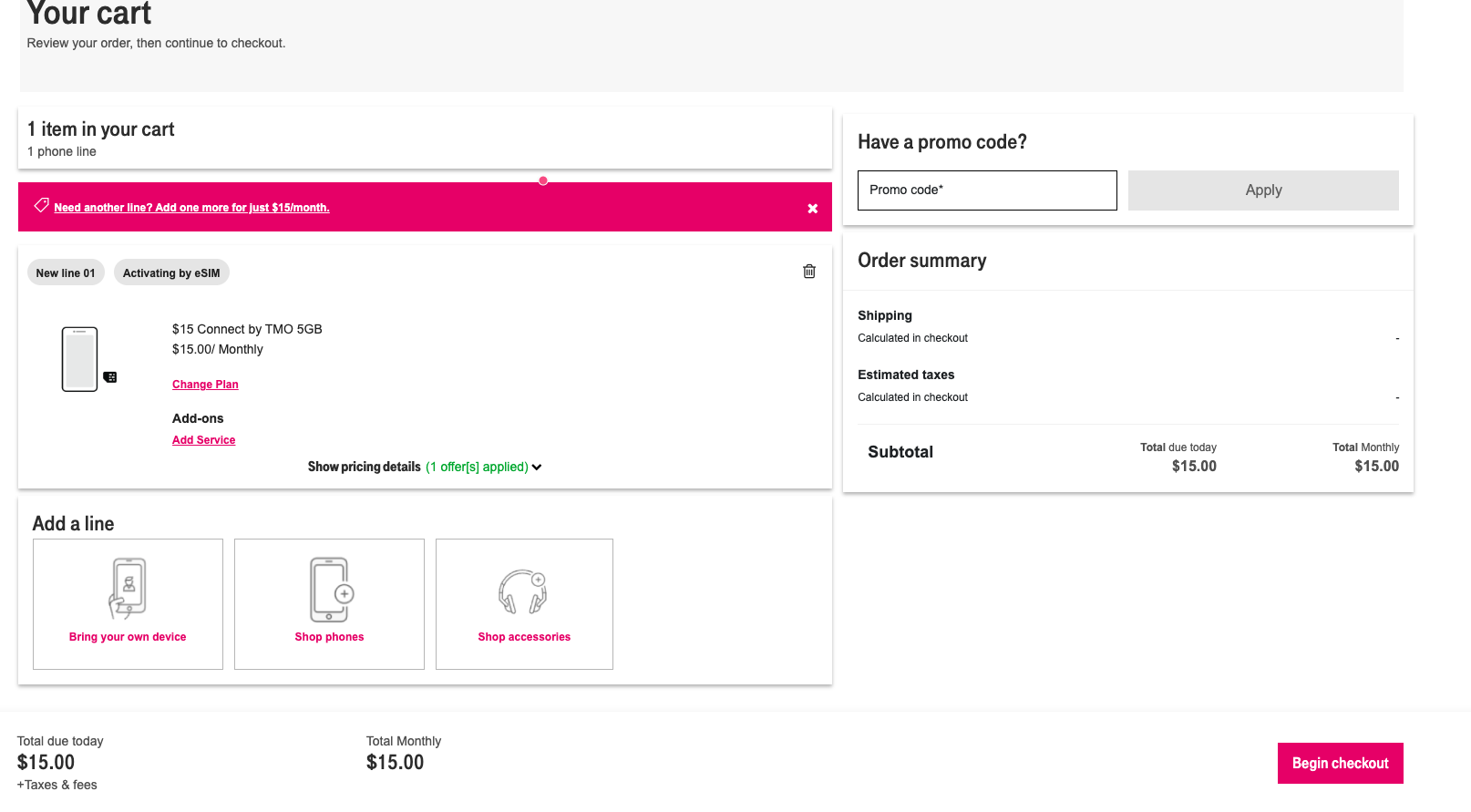Click the 1 phone line text
Screen dimensions: 1471x812
(x=61, y=151)
